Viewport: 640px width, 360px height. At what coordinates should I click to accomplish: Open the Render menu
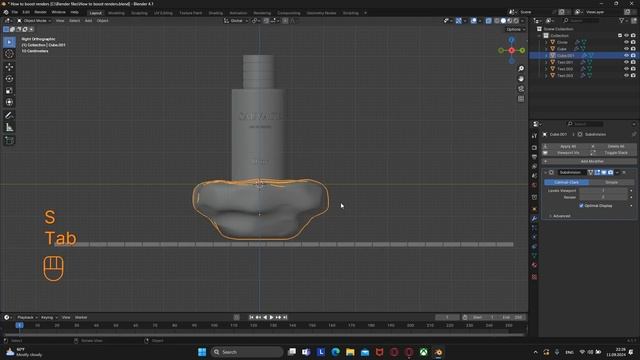[x=40, y=12]
